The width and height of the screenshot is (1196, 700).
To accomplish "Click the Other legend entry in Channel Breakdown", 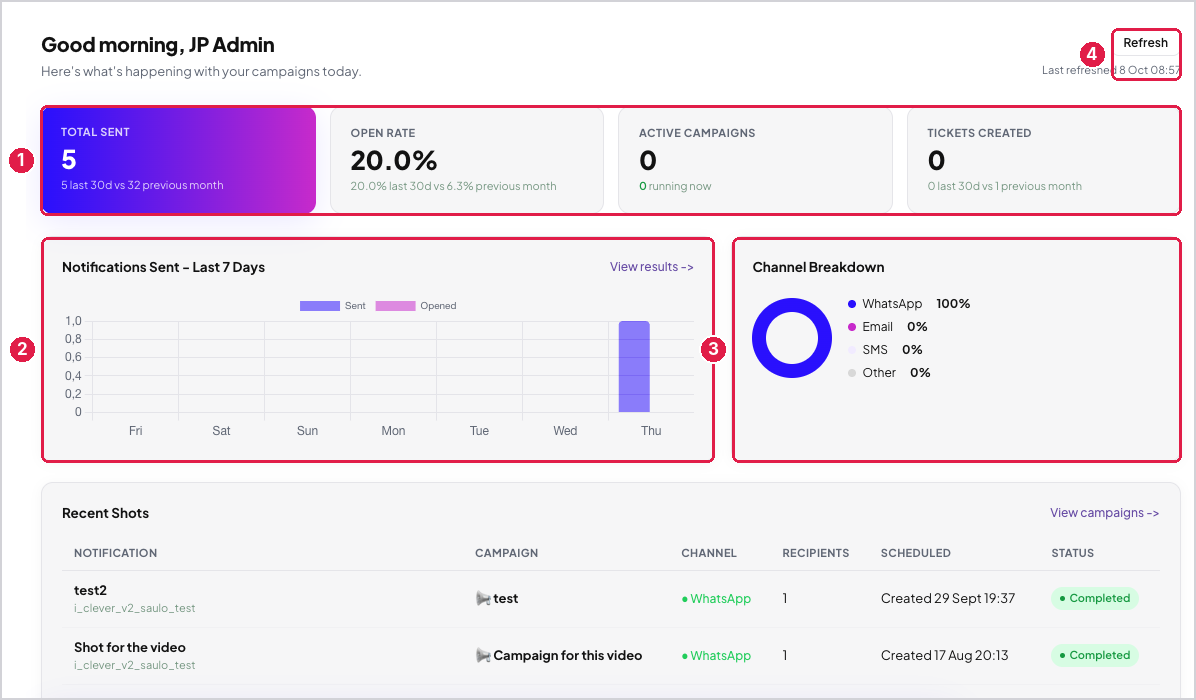I will coord(889,372).
